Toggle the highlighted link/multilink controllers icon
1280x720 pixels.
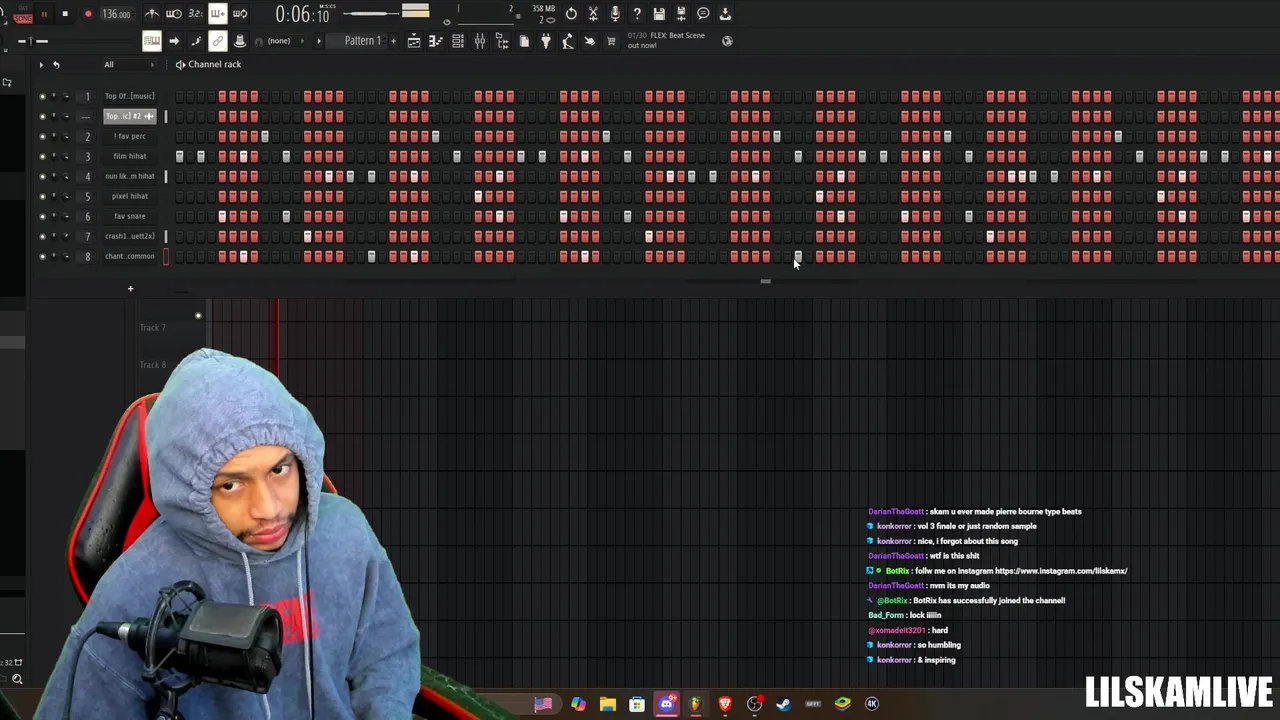(x=217, y=41)
